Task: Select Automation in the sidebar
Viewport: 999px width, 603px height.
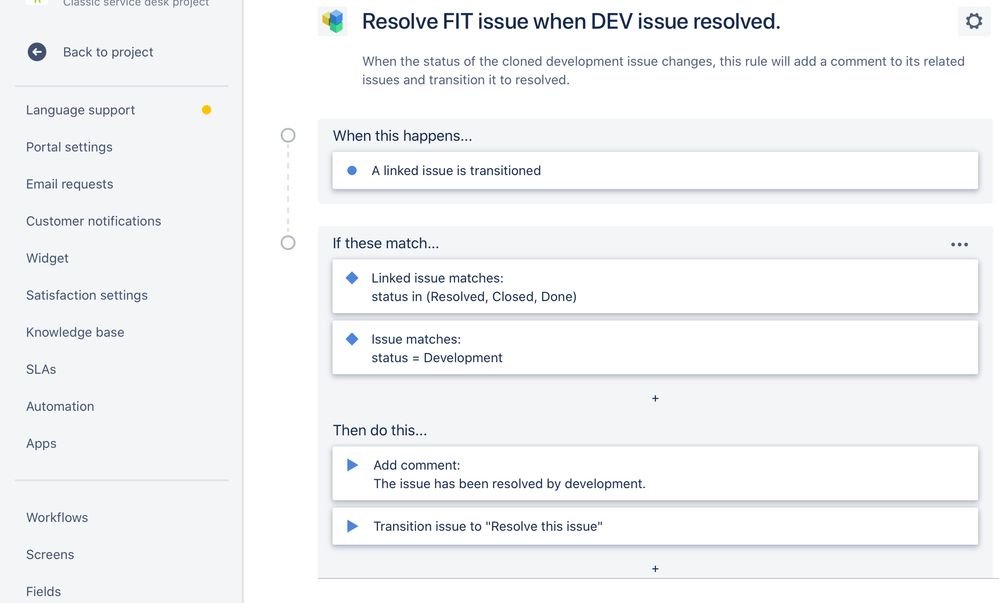Action: point(60,406)
